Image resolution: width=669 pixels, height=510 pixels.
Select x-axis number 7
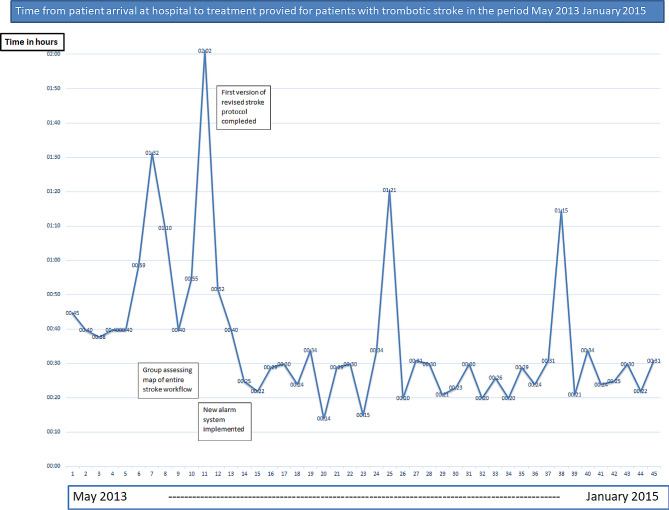point(152,474)
